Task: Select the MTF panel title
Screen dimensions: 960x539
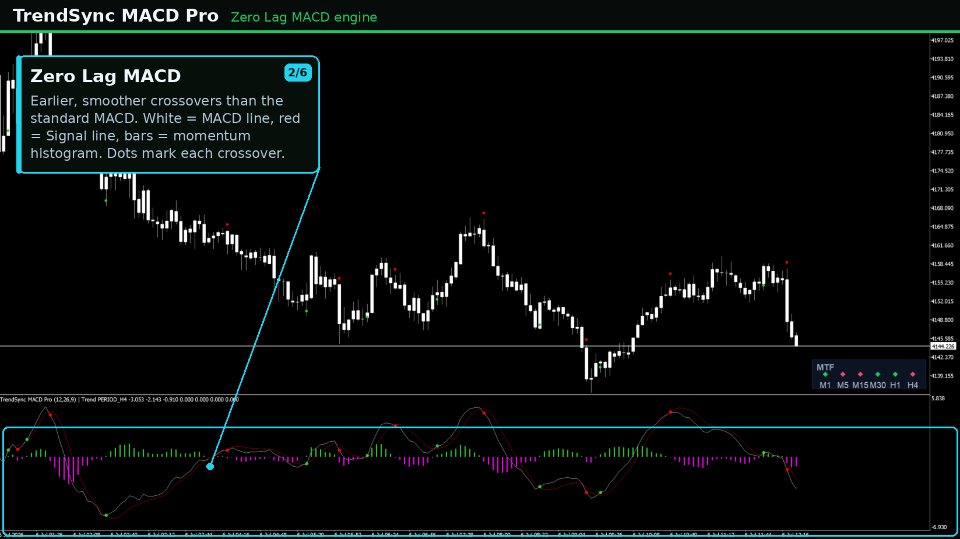Action: pyautogui.click(x=825, y=368)
